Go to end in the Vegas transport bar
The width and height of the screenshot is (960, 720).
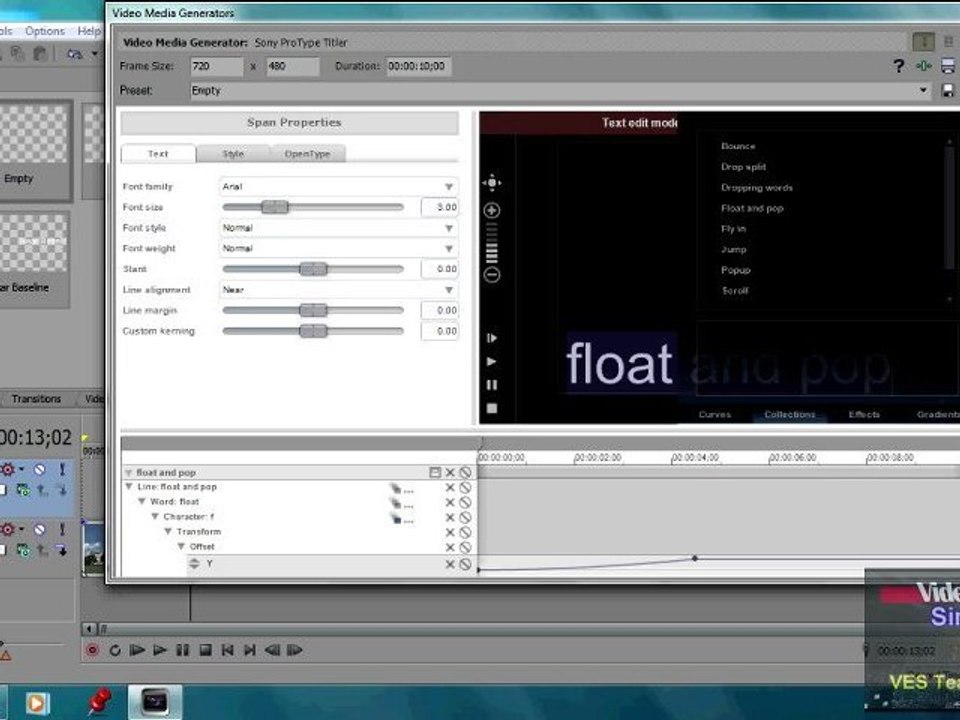250,650
